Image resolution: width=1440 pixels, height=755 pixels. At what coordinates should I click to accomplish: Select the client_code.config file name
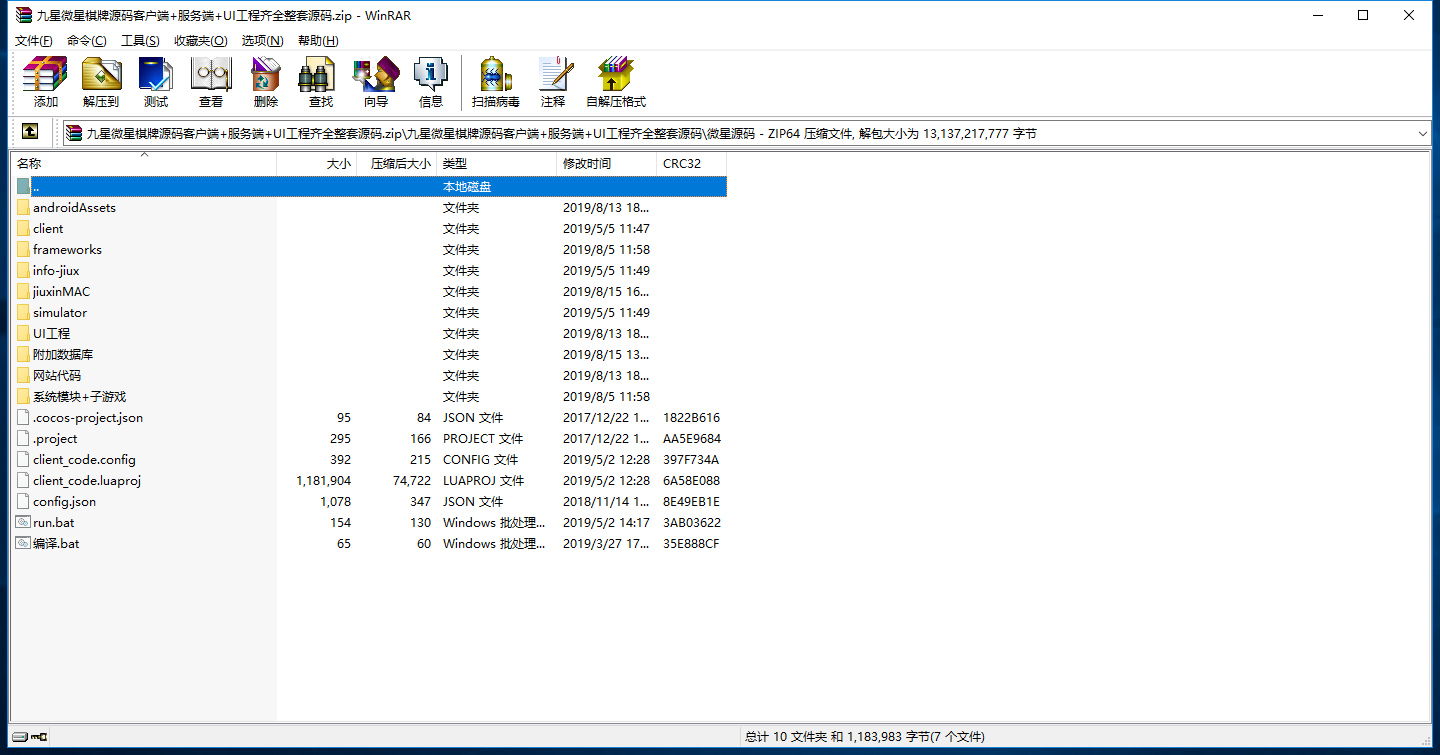pyautogui.click(x=84, y=460)
